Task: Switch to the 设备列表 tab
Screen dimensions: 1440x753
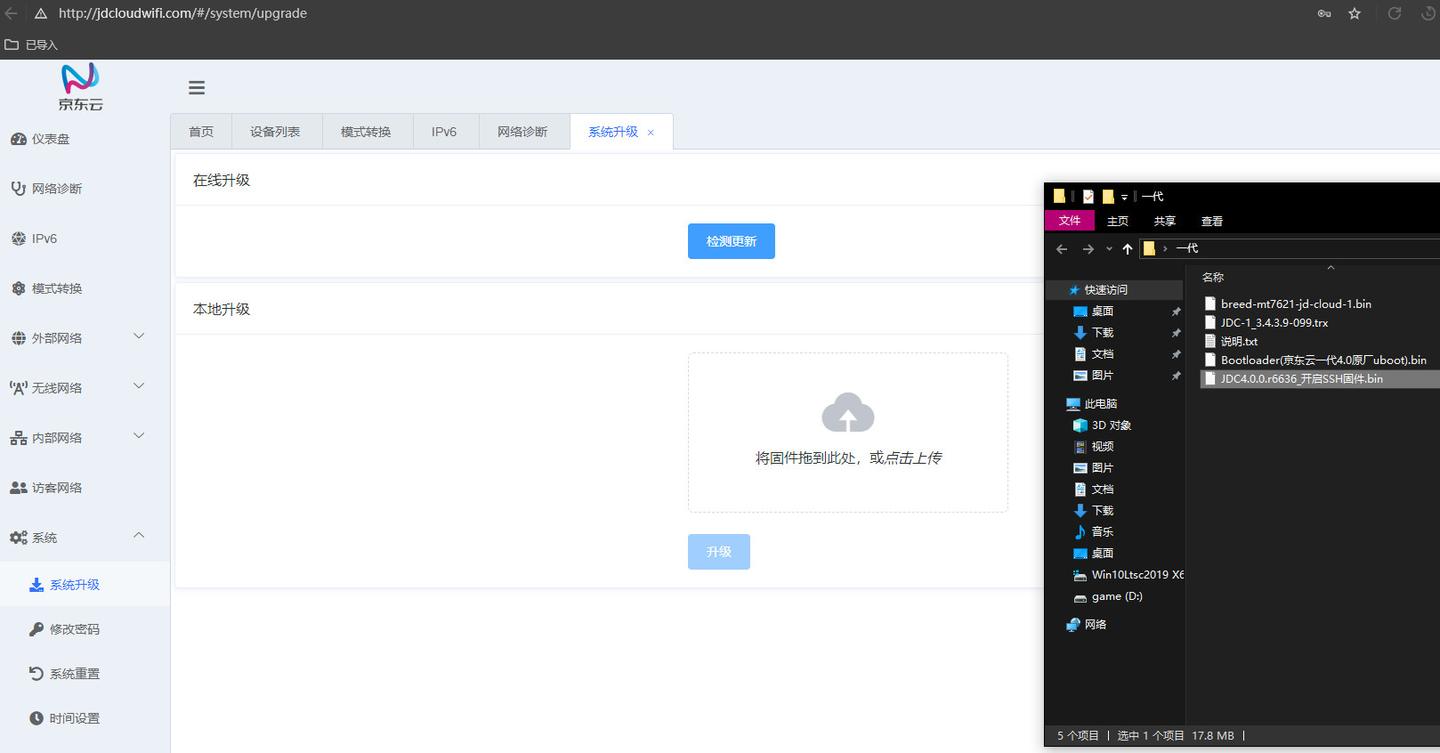Action: click(x=276, y=131)
